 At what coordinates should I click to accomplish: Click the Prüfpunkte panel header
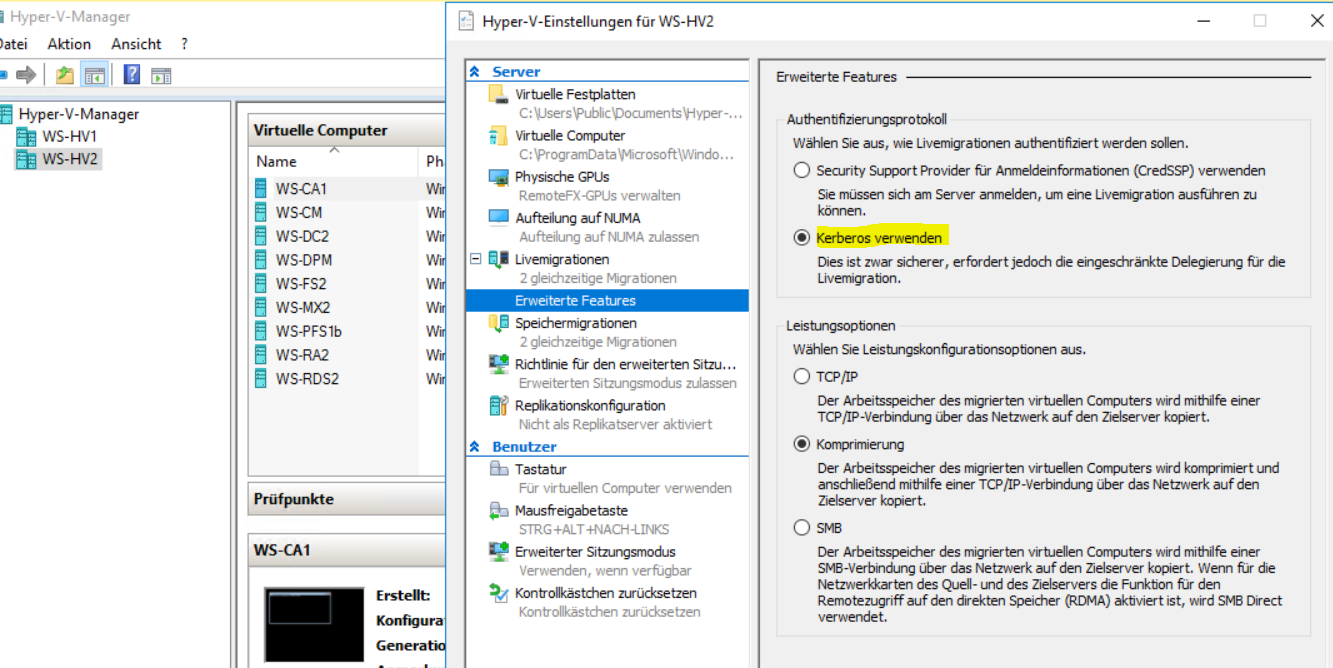347,499
